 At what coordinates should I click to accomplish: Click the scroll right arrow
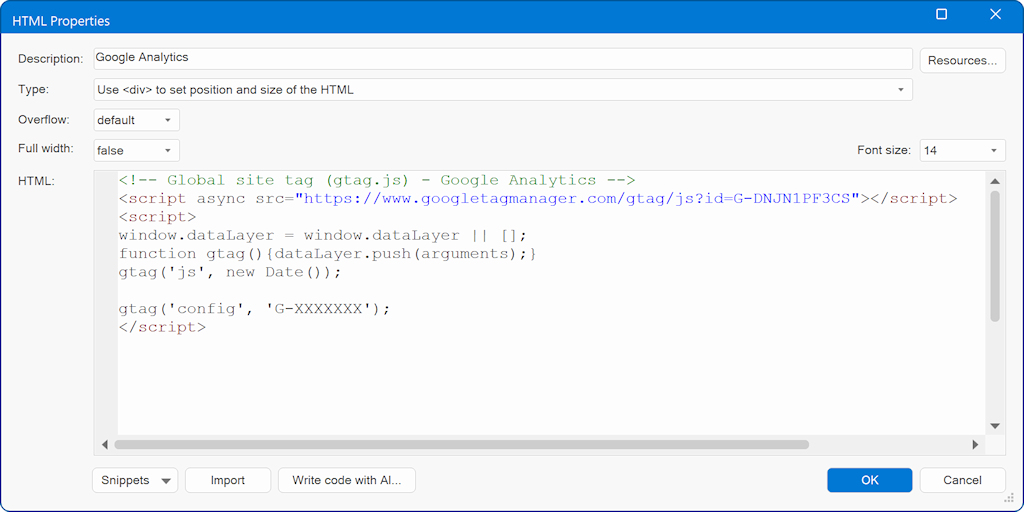click(x=976, y=445)
